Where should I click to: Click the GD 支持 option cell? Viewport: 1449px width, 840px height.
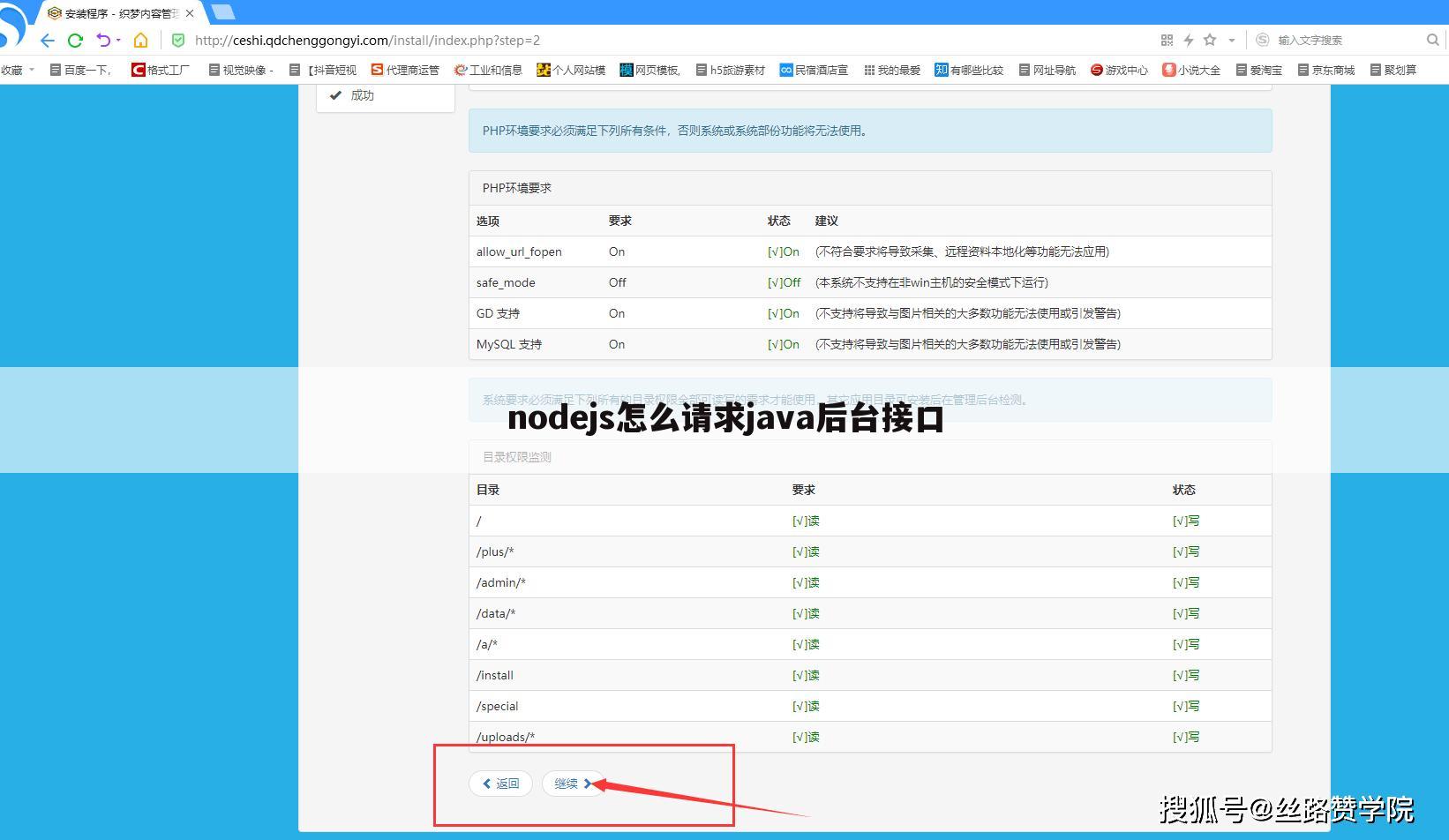coord(498,313)
